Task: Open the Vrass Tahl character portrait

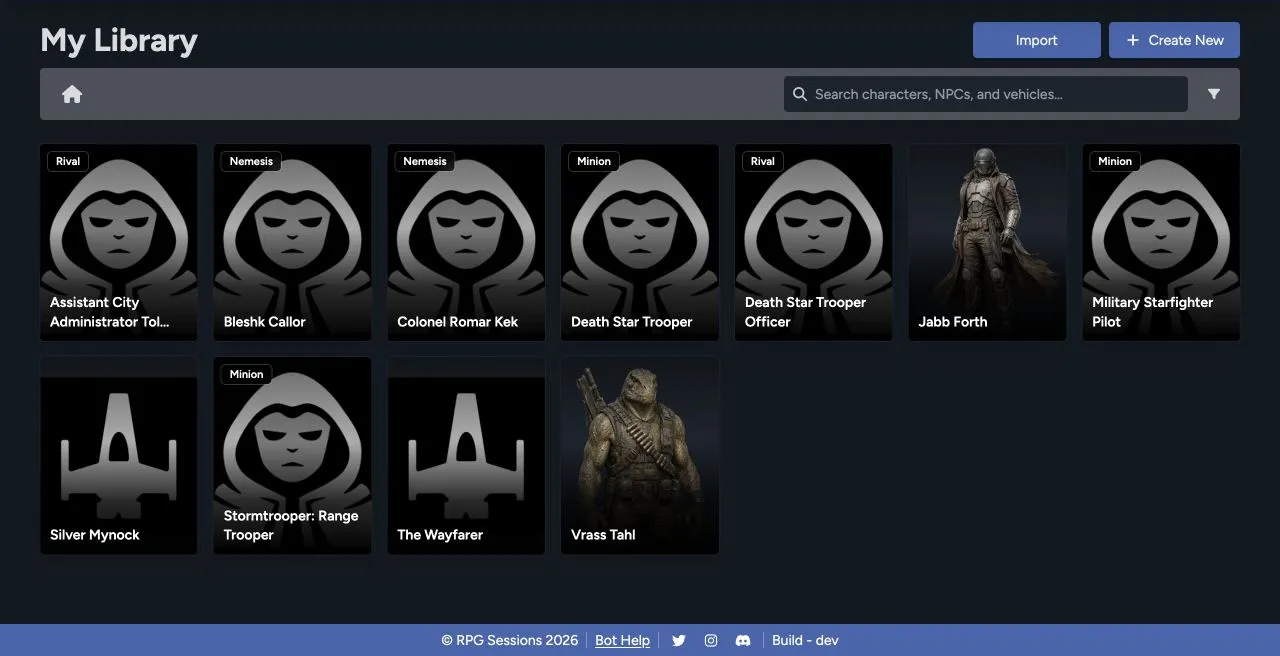Action: coord(640,455)
